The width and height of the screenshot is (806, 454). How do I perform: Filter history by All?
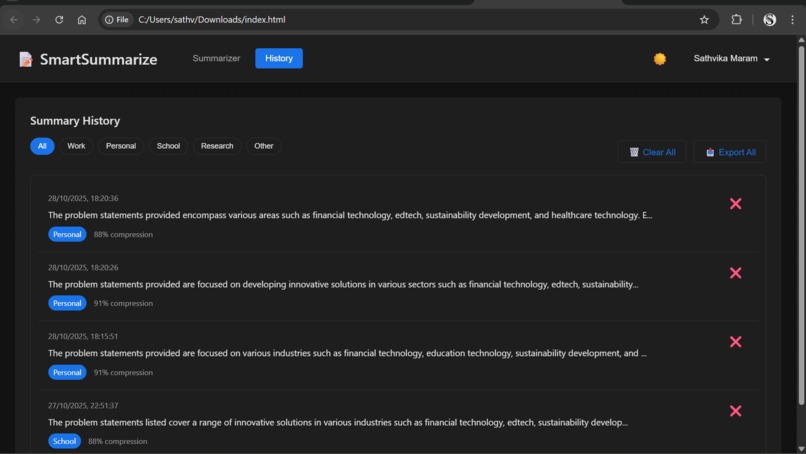click(42, 146)
